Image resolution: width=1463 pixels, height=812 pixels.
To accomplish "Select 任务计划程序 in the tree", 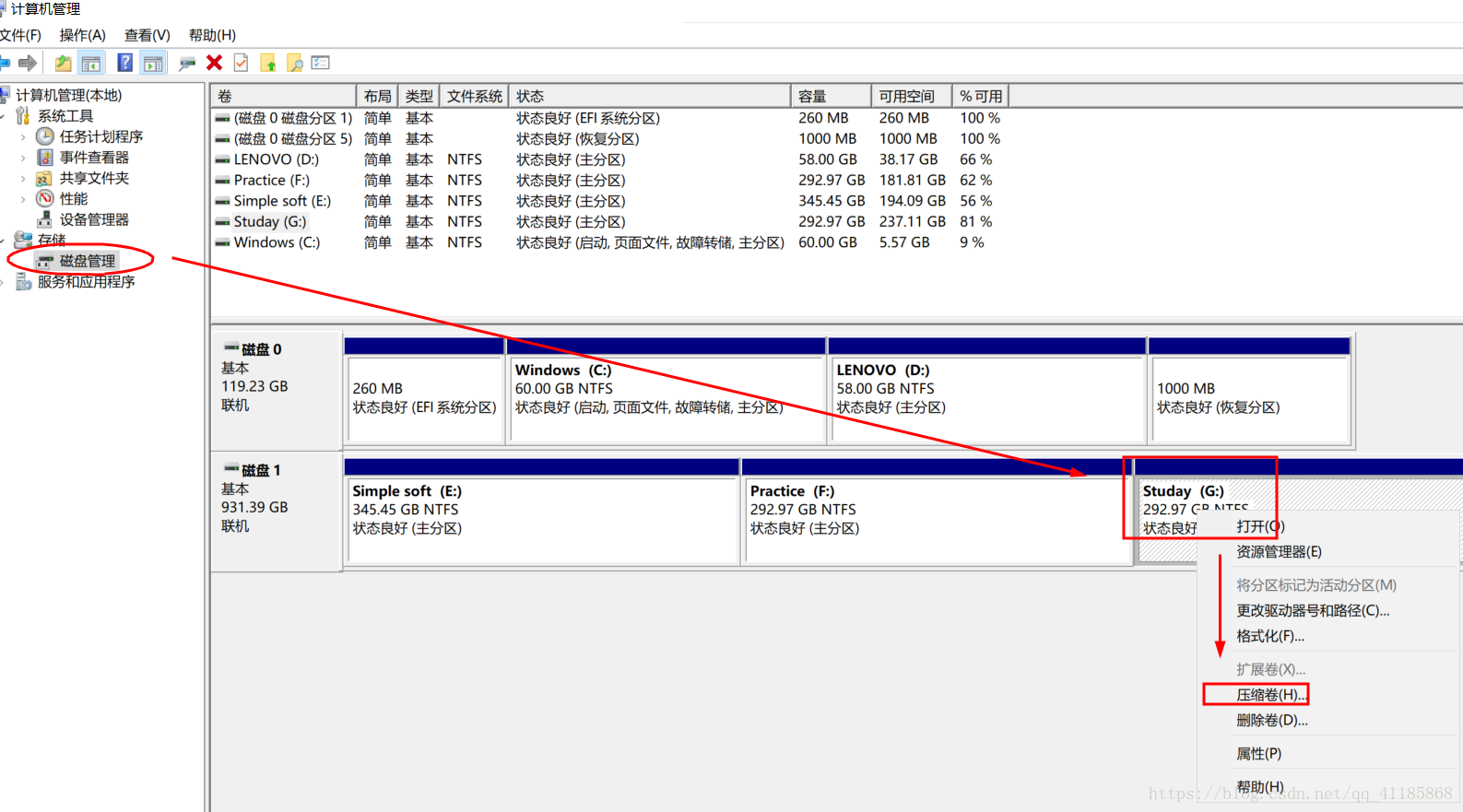I will click(101, 136).
